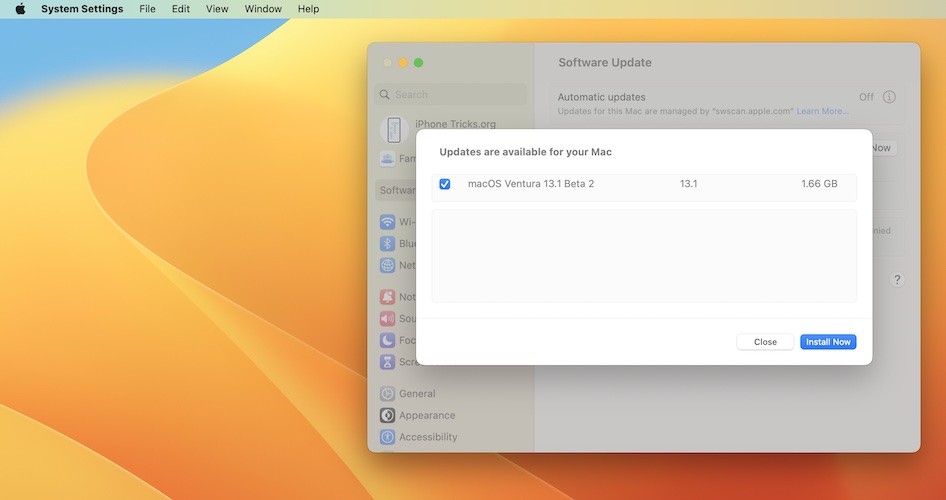Image resolution: width=946 pixels, height=500 pixels.
Task: Click the 1.66 GB size value
Action: [819, 183]
